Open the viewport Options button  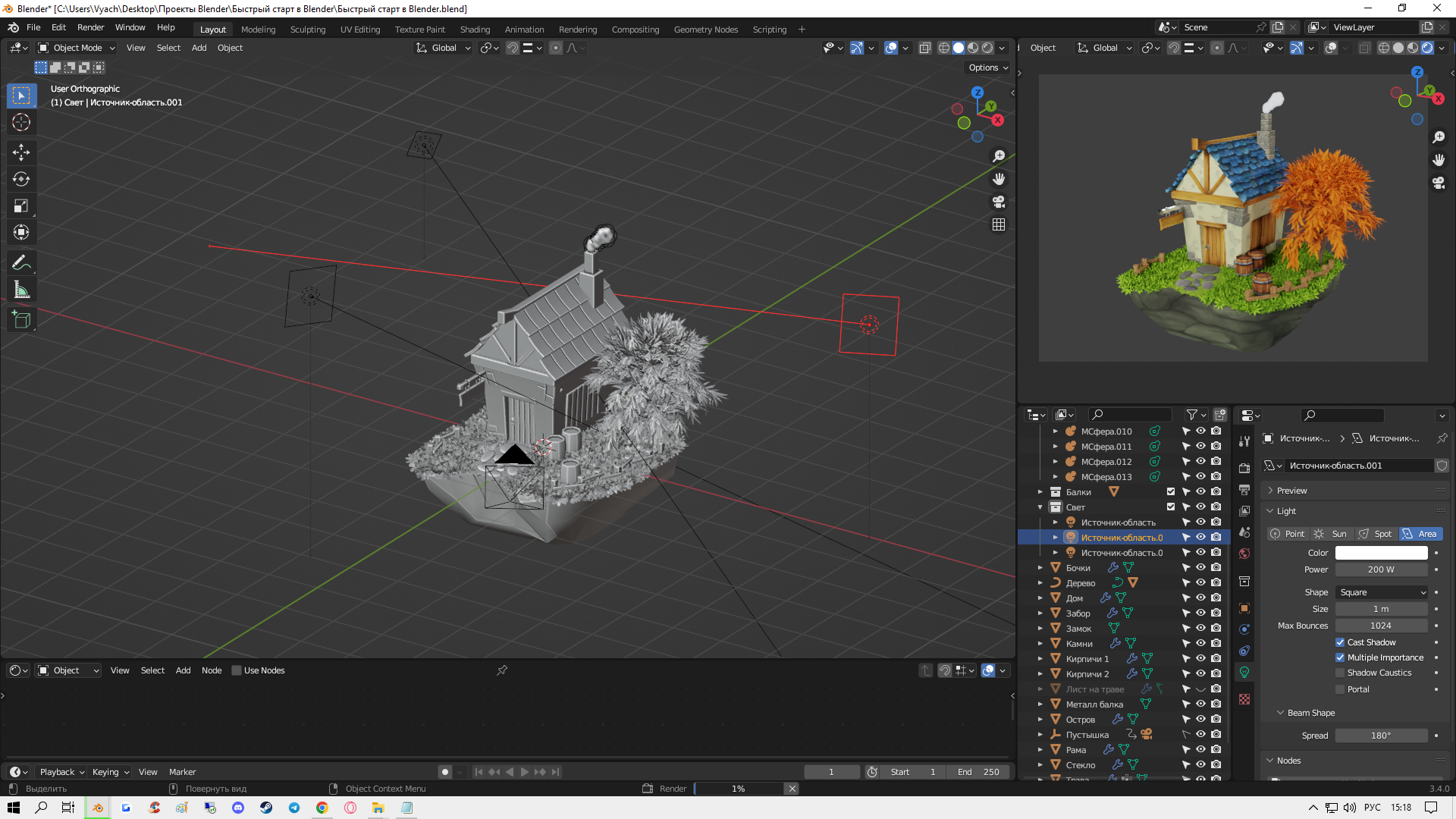click(x=988, y=67)
